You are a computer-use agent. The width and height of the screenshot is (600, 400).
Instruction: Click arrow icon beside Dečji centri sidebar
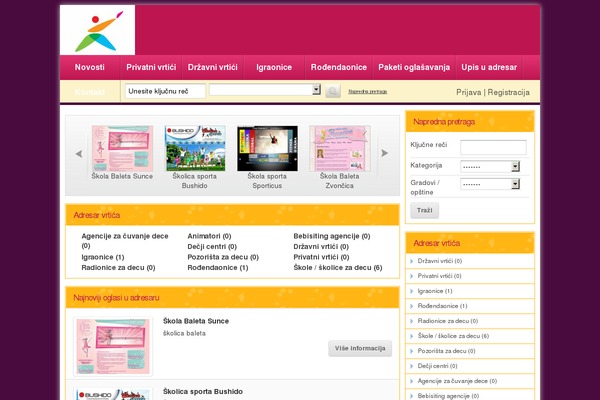pyautogui.click(x=412, y=366)
